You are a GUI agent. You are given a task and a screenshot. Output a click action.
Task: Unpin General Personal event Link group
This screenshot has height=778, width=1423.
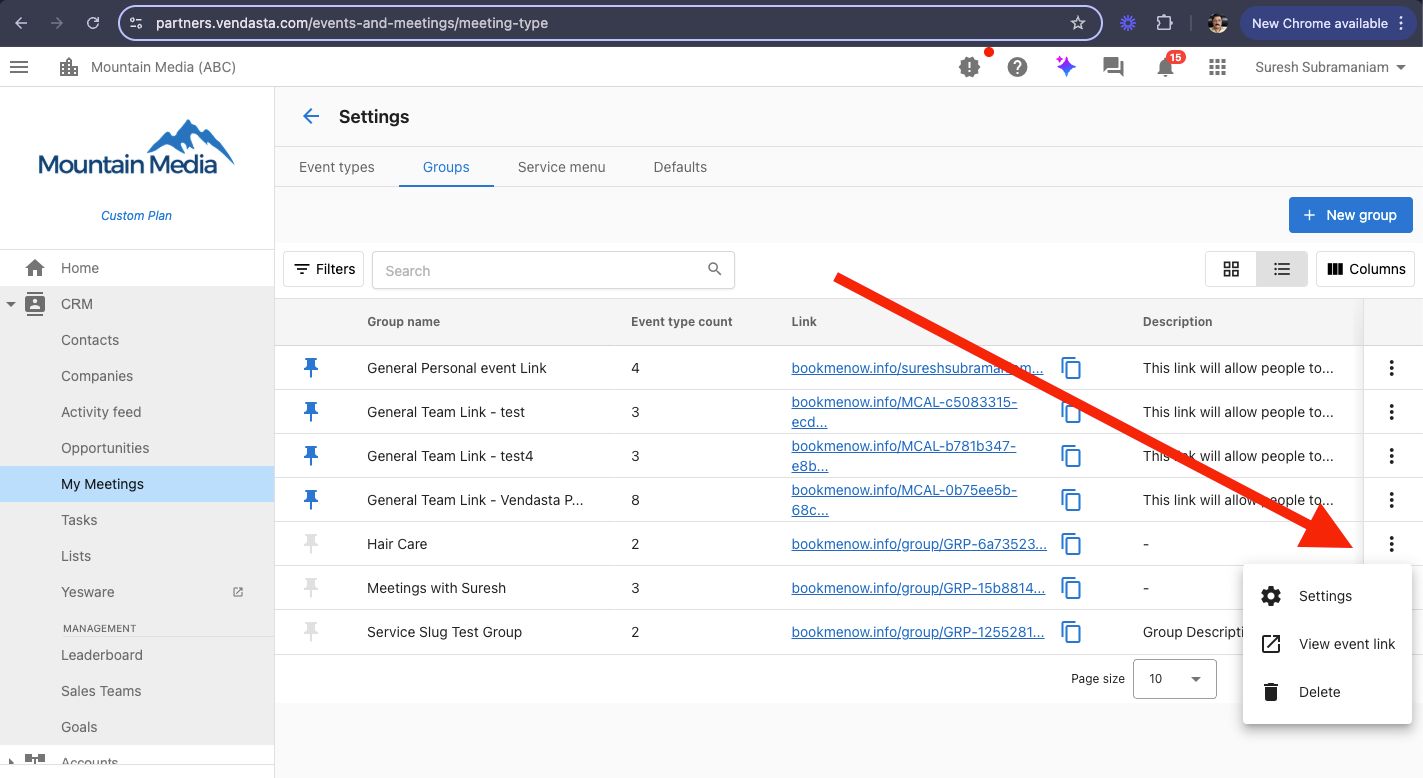(x=311, y=368)
